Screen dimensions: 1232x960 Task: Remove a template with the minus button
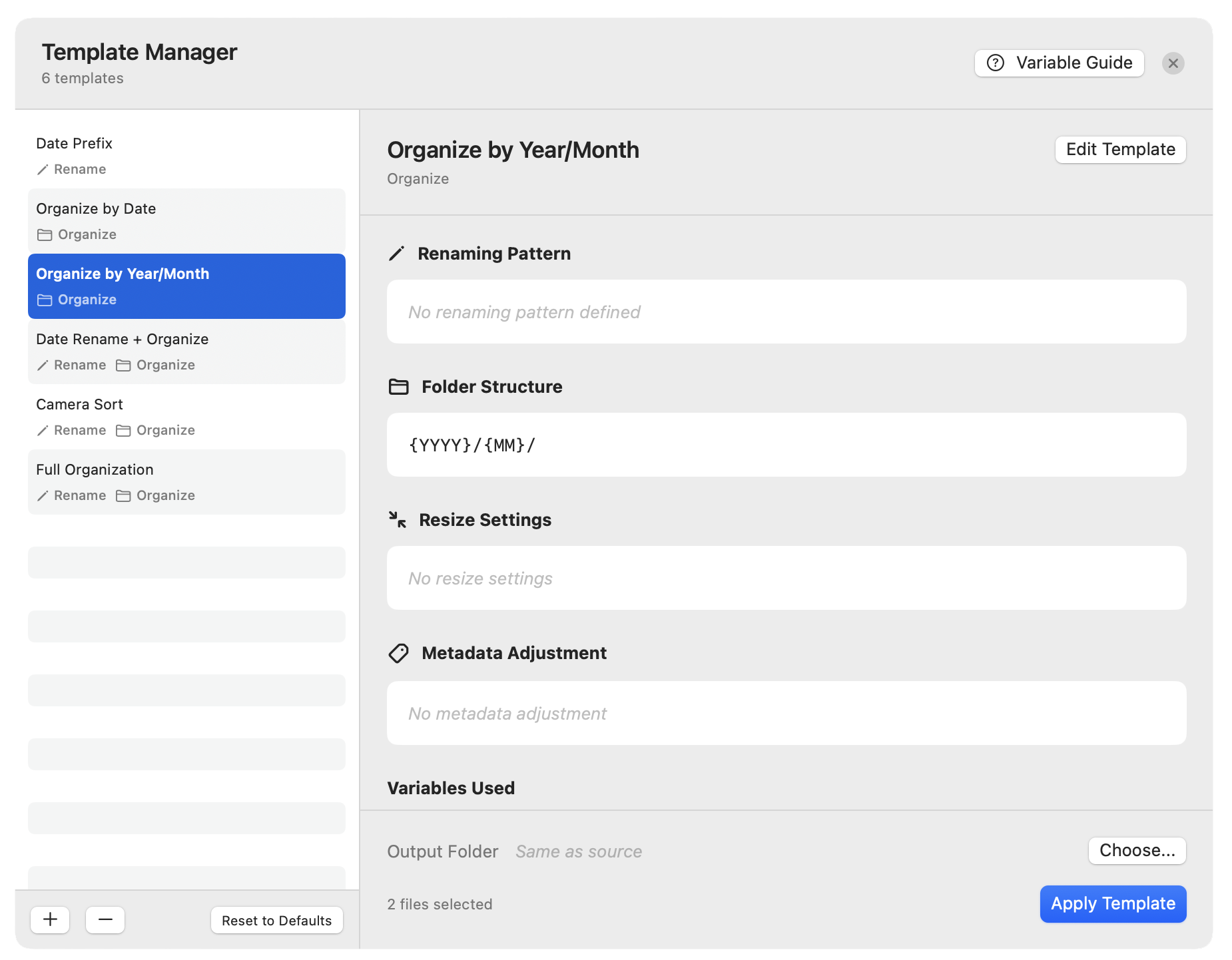105,919
